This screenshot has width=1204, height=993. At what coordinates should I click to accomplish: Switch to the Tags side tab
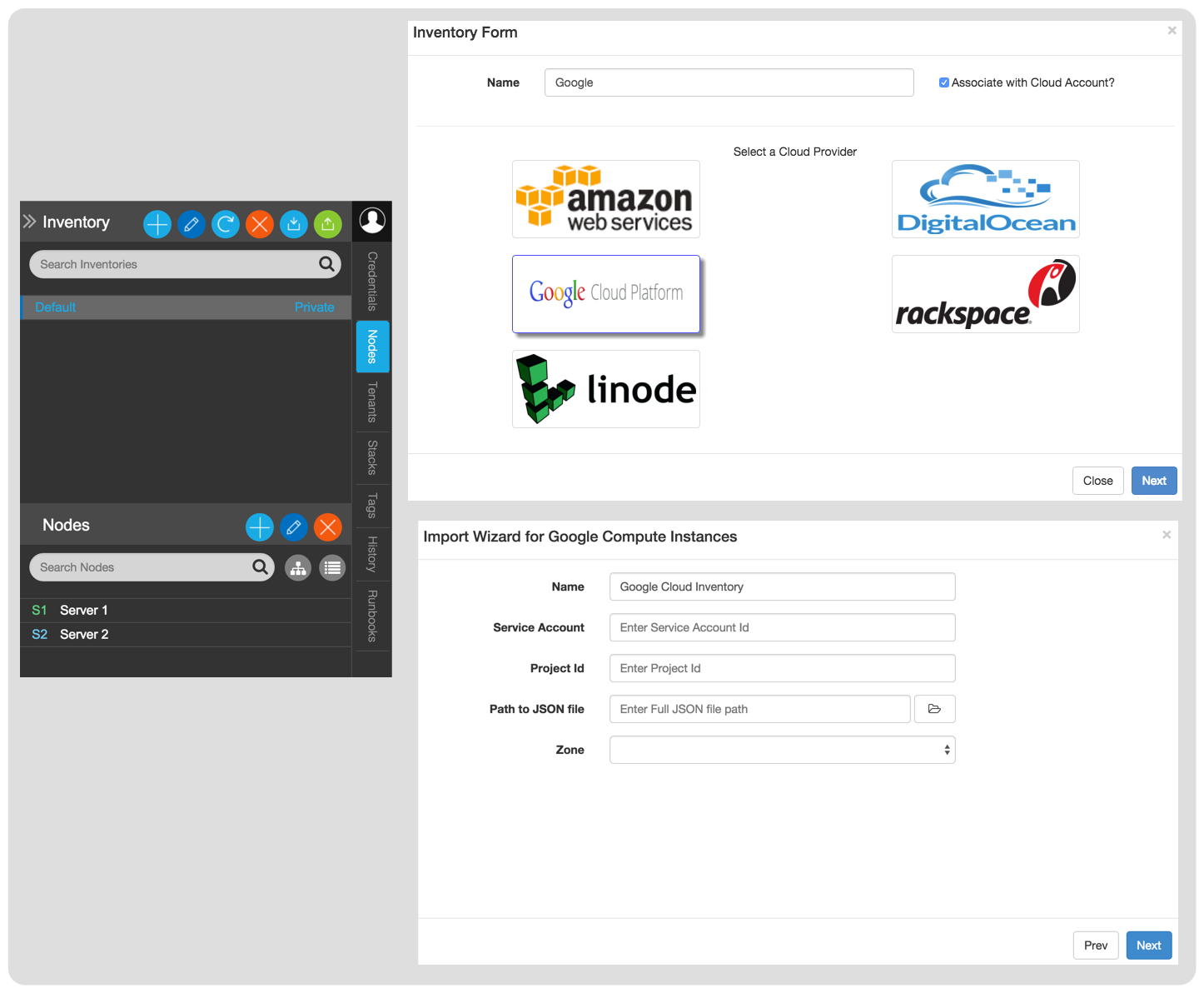pyautogui.click(x=372, y=506)
